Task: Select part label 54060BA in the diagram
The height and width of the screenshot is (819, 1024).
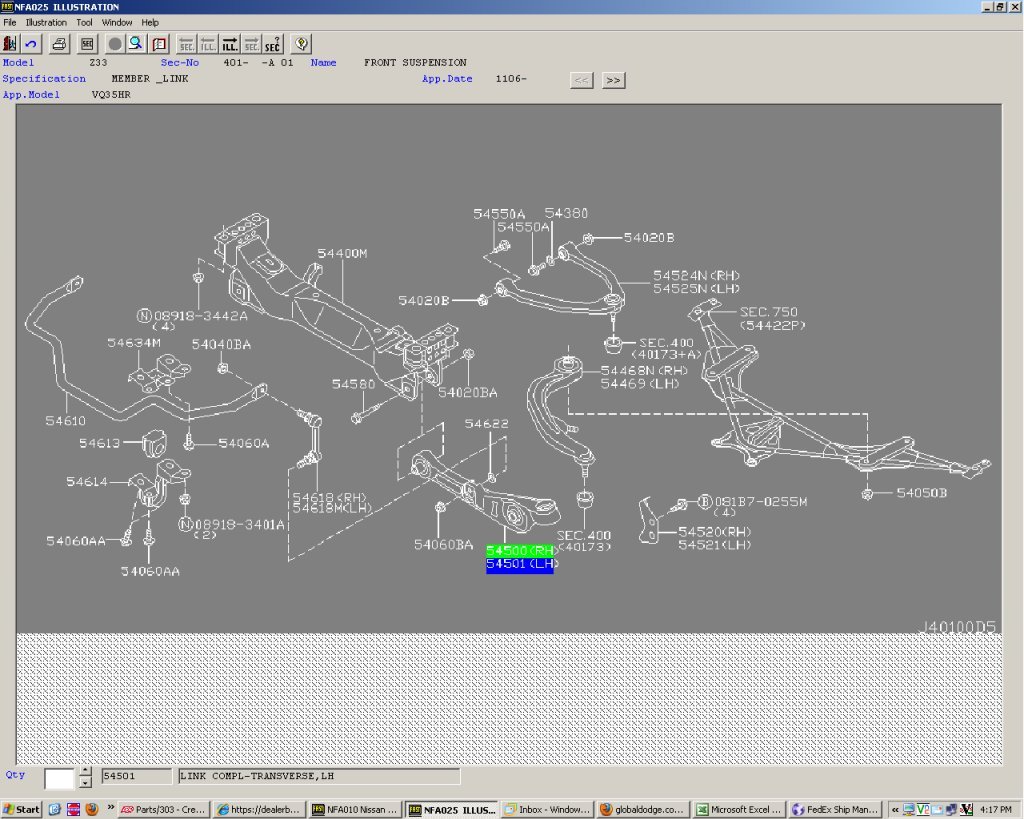Action: point(443,545)
